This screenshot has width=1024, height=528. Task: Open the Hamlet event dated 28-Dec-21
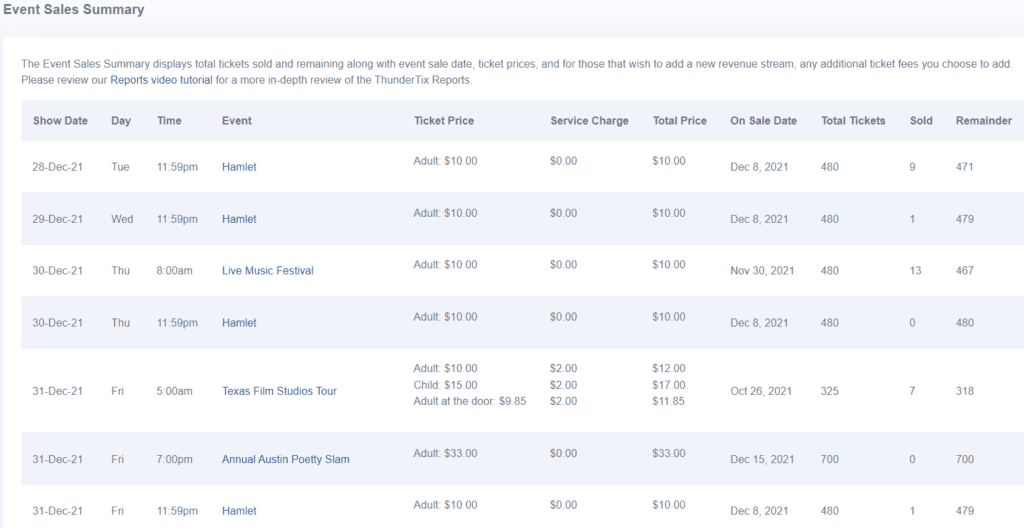click(x=239, y=167)
